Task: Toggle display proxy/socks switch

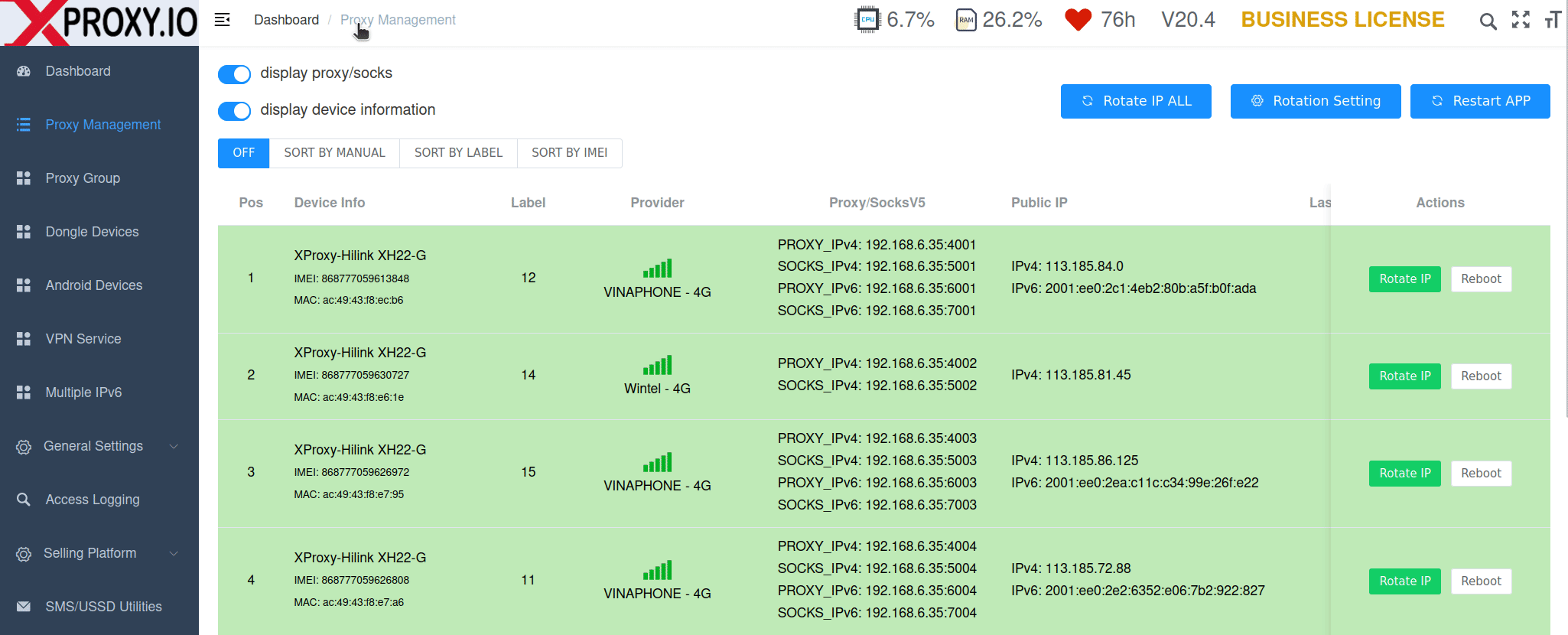Action: click(x=234, y=74)
